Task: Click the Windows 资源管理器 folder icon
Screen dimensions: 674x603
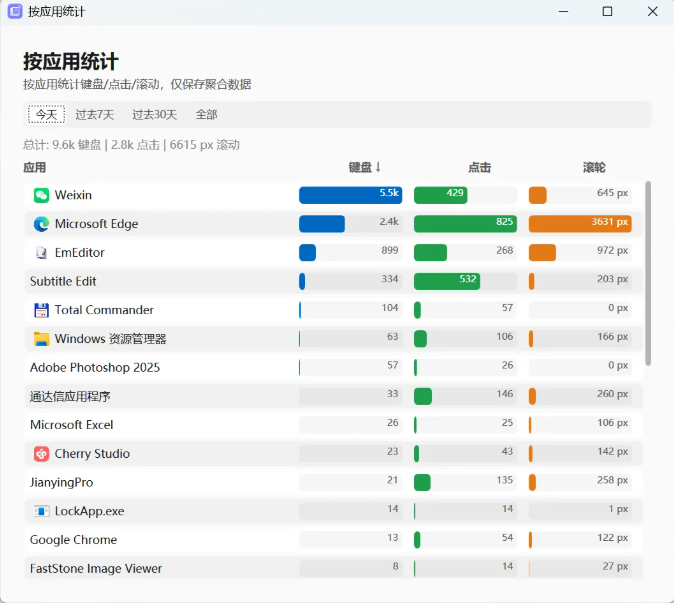Action: pyautogui.click(x=41, y=339)
